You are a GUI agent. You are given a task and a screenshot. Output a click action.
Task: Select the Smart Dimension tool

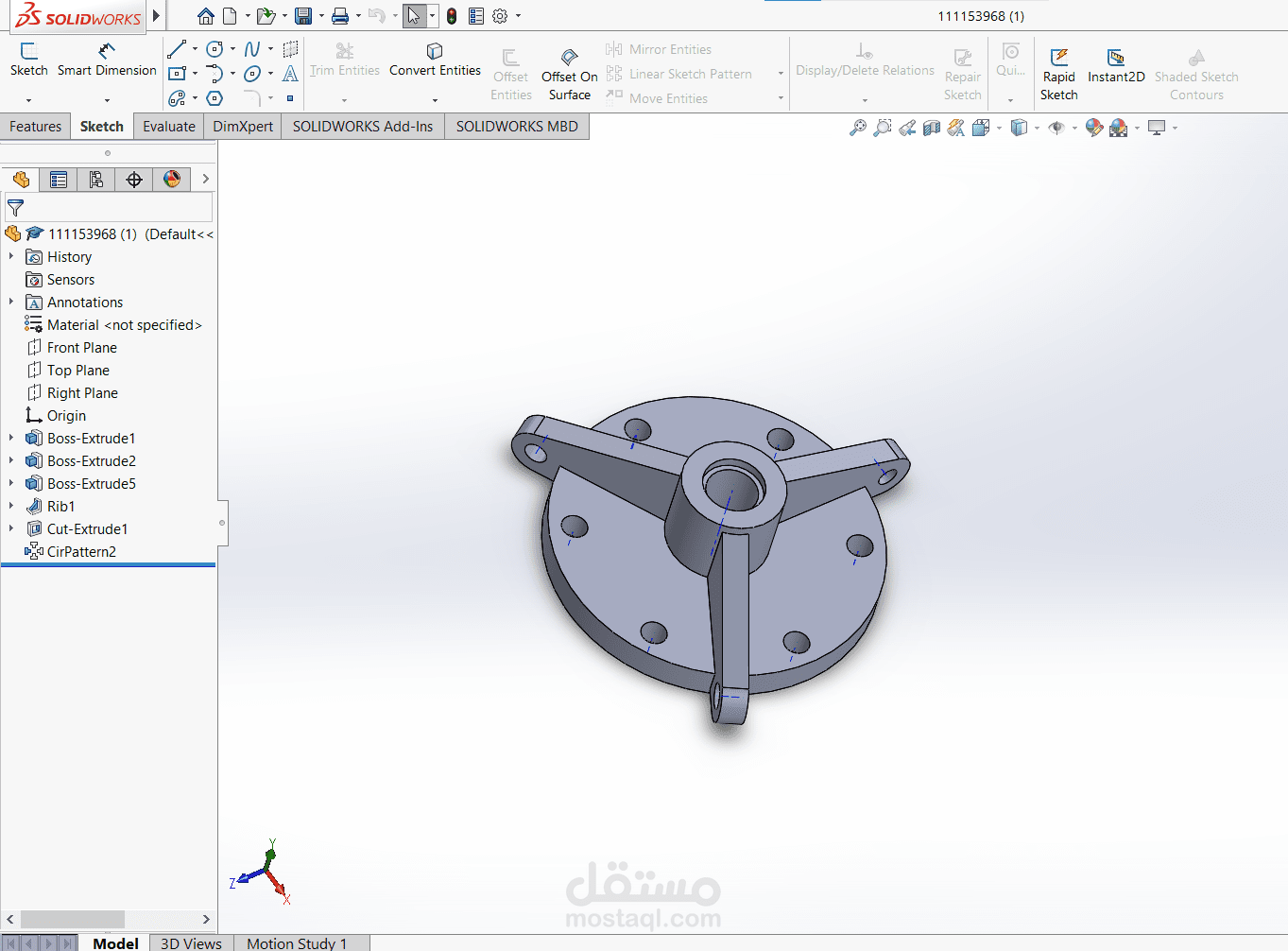click(107, 59)
